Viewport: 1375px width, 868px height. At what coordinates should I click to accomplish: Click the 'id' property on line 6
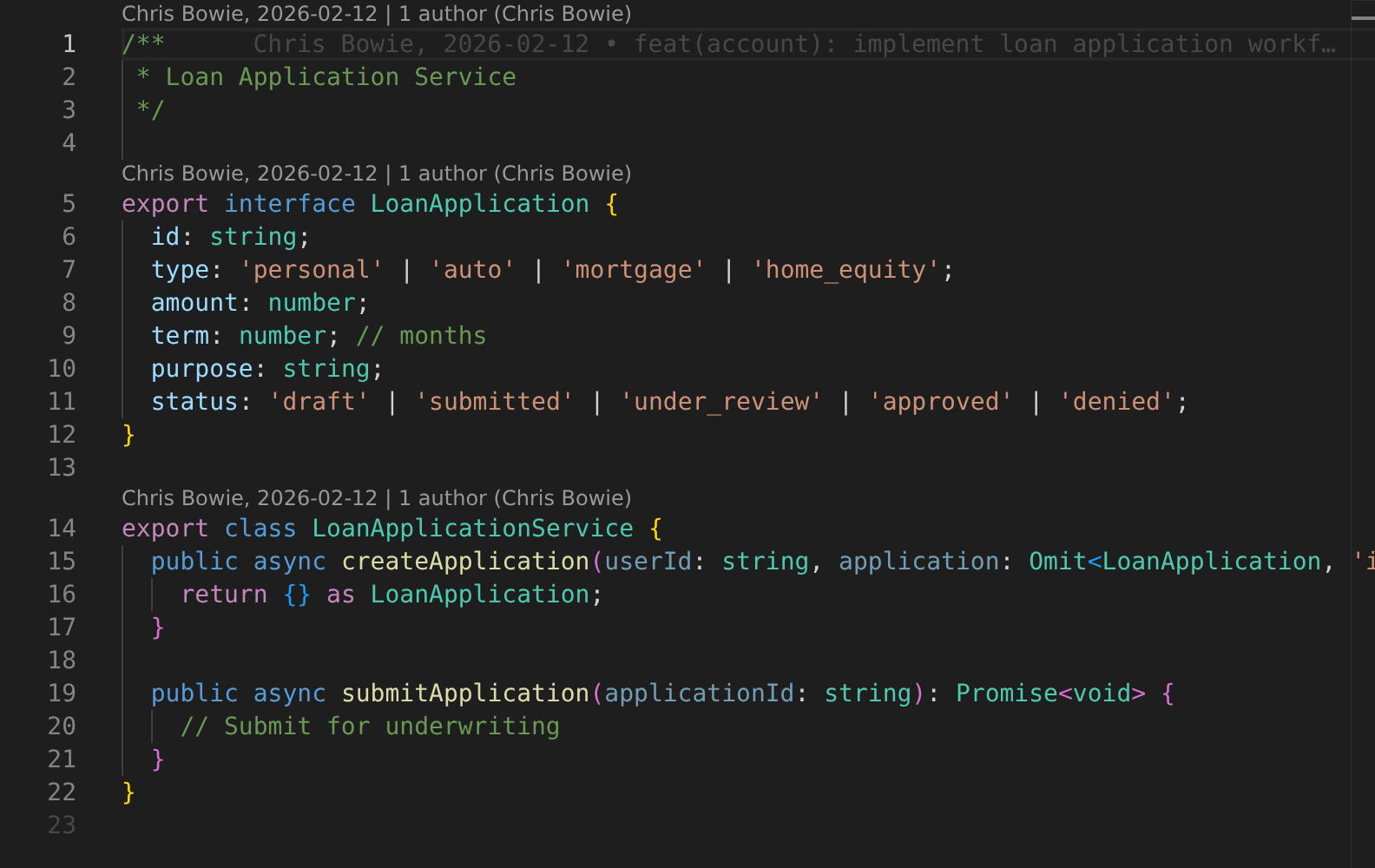[166, 237]
